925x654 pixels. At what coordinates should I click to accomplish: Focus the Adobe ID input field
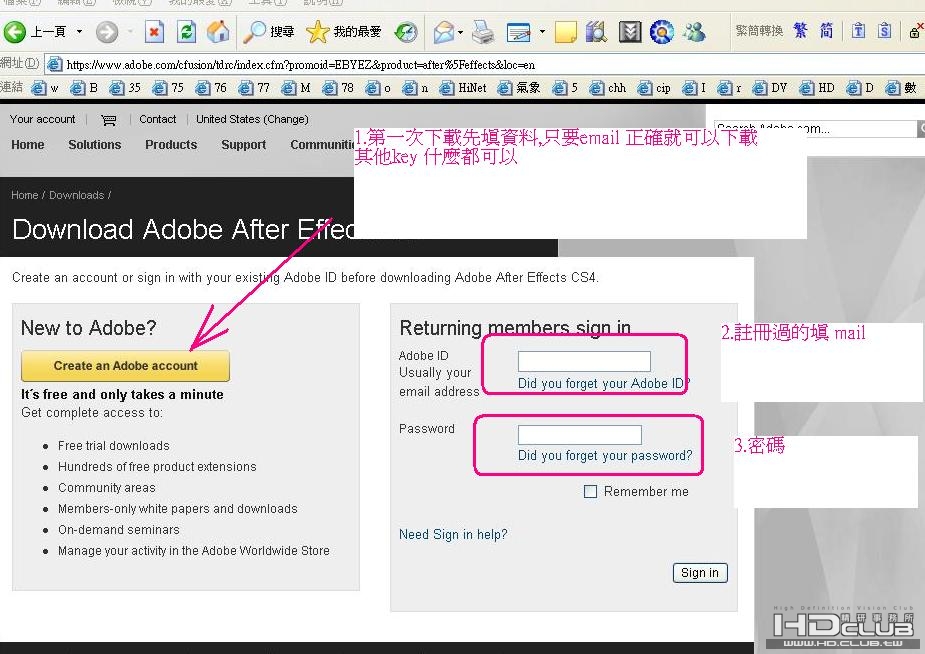pyautogui.click(x=584, y=361)
